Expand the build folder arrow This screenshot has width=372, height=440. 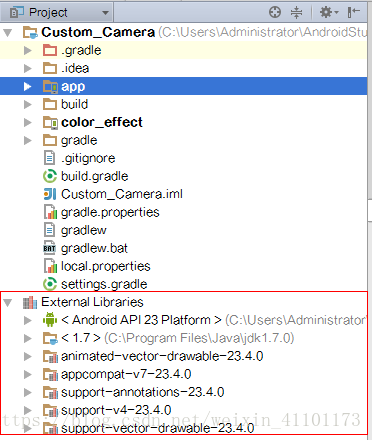(x=28, y=104)
